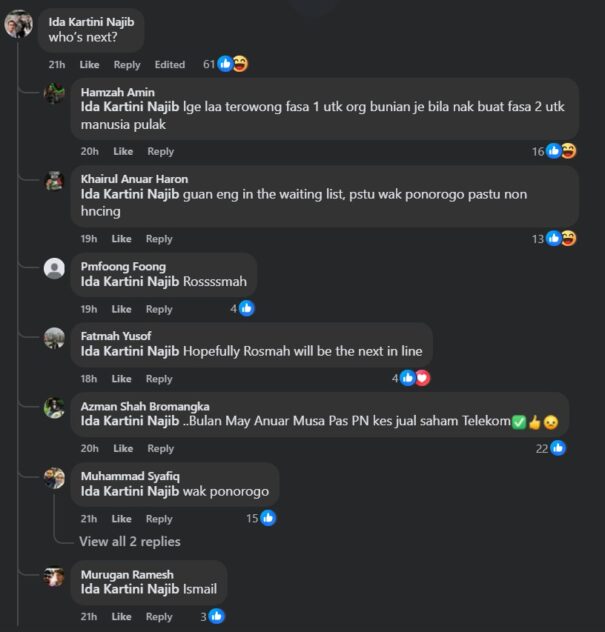Like Hamzah Amin's reply
This screenshot has height=632, width=605.
(x=123, y=152)
